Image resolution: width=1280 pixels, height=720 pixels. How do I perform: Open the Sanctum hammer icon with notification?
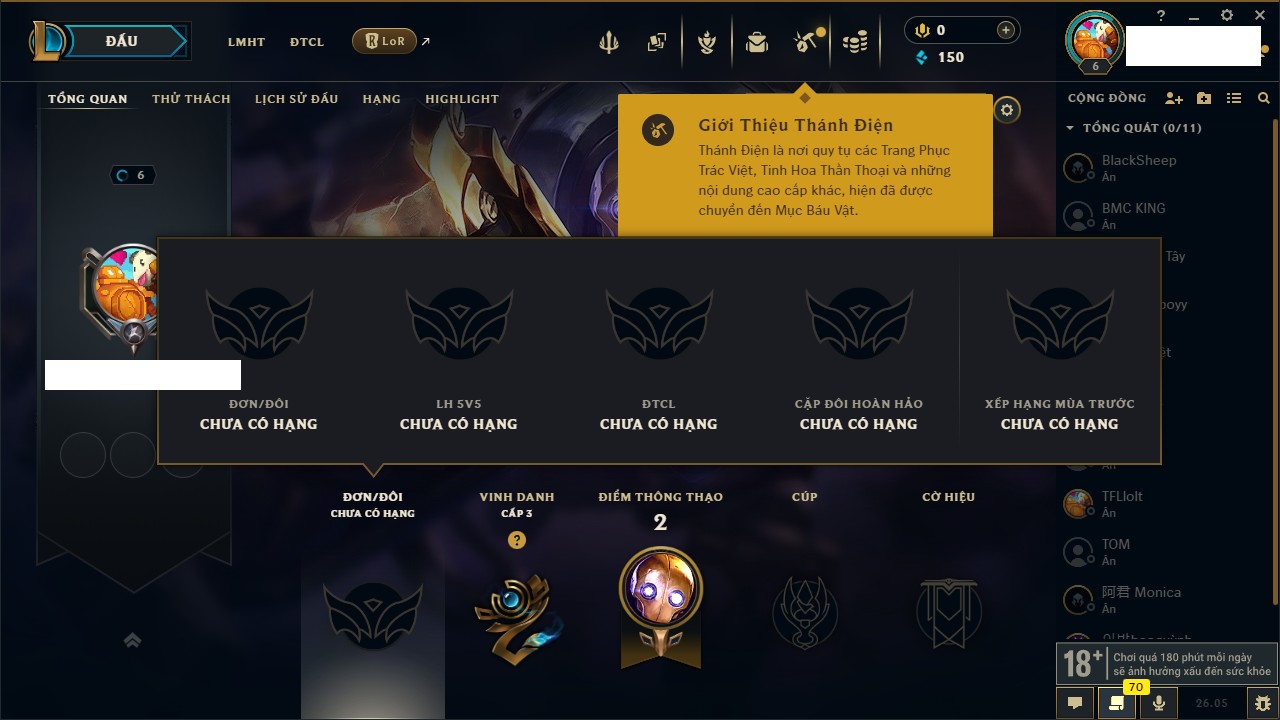pos(805,42)
